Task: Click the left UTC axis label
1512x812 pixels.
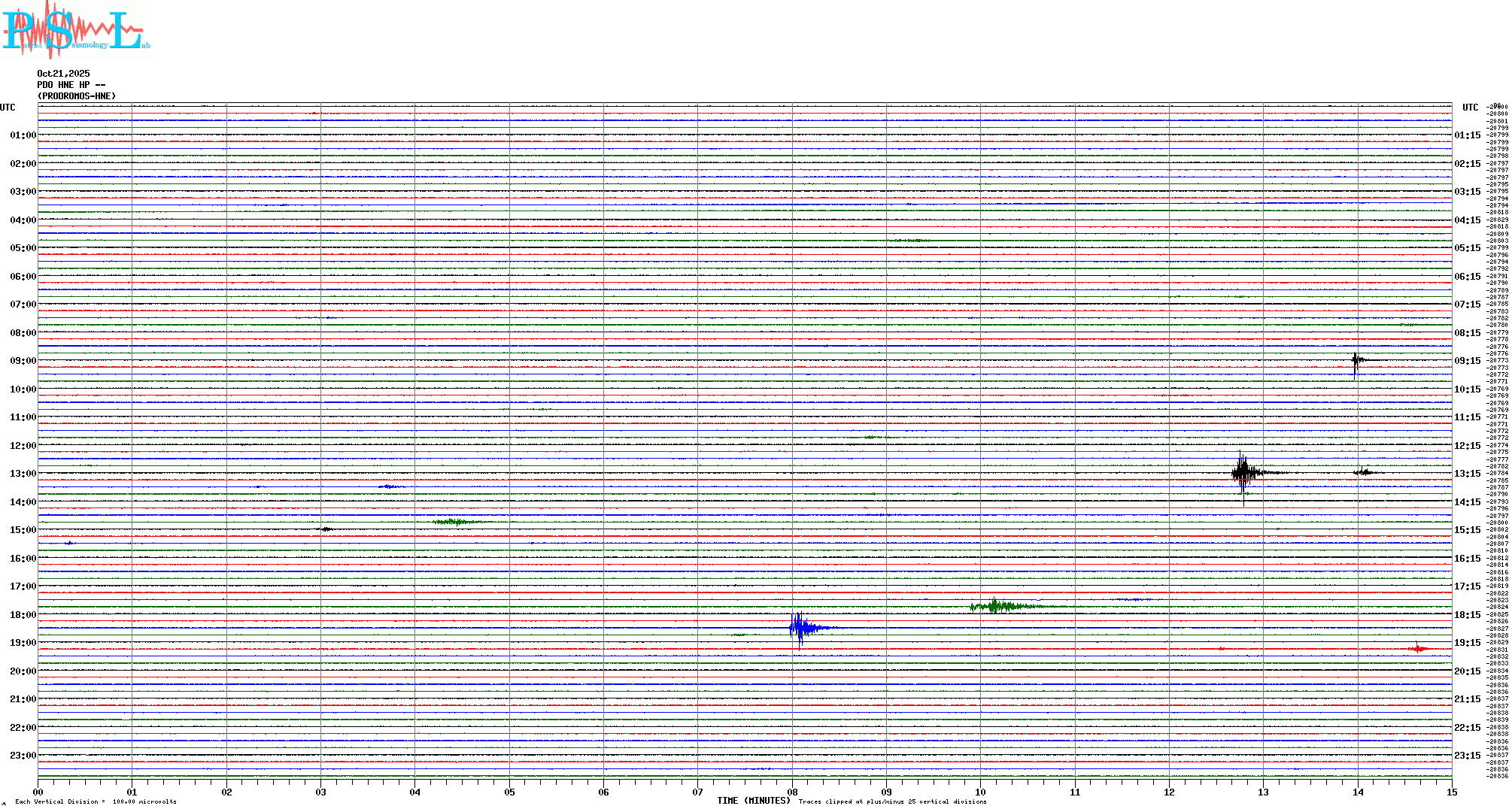Action: 8,108
